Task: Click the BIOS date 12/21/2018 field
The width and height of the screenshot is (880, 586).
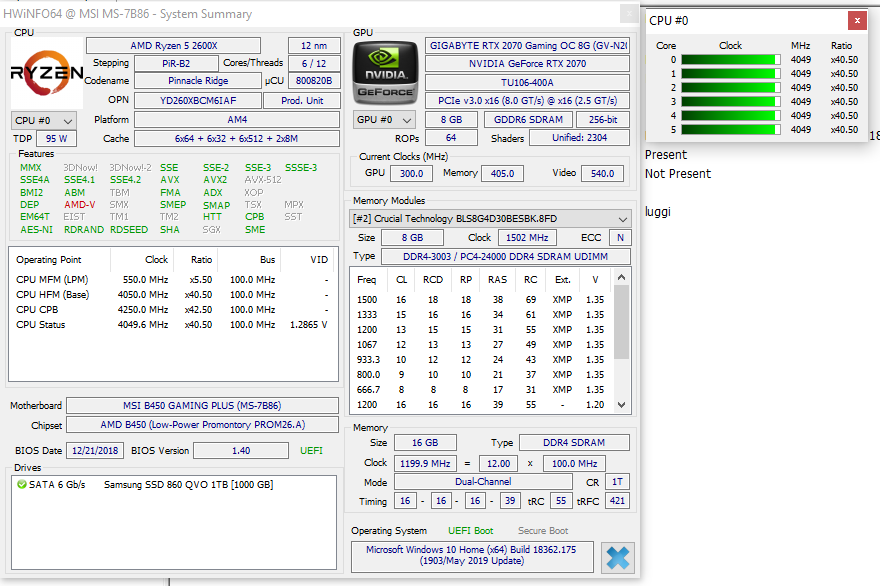Action: pos(95,450)
